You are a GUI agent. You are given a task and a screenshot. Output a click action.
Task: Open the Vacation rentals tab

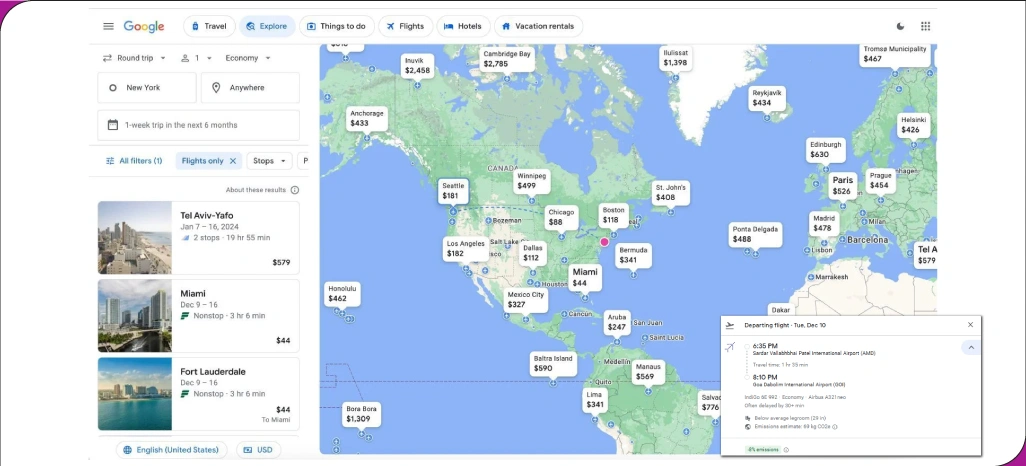(538, 26)
